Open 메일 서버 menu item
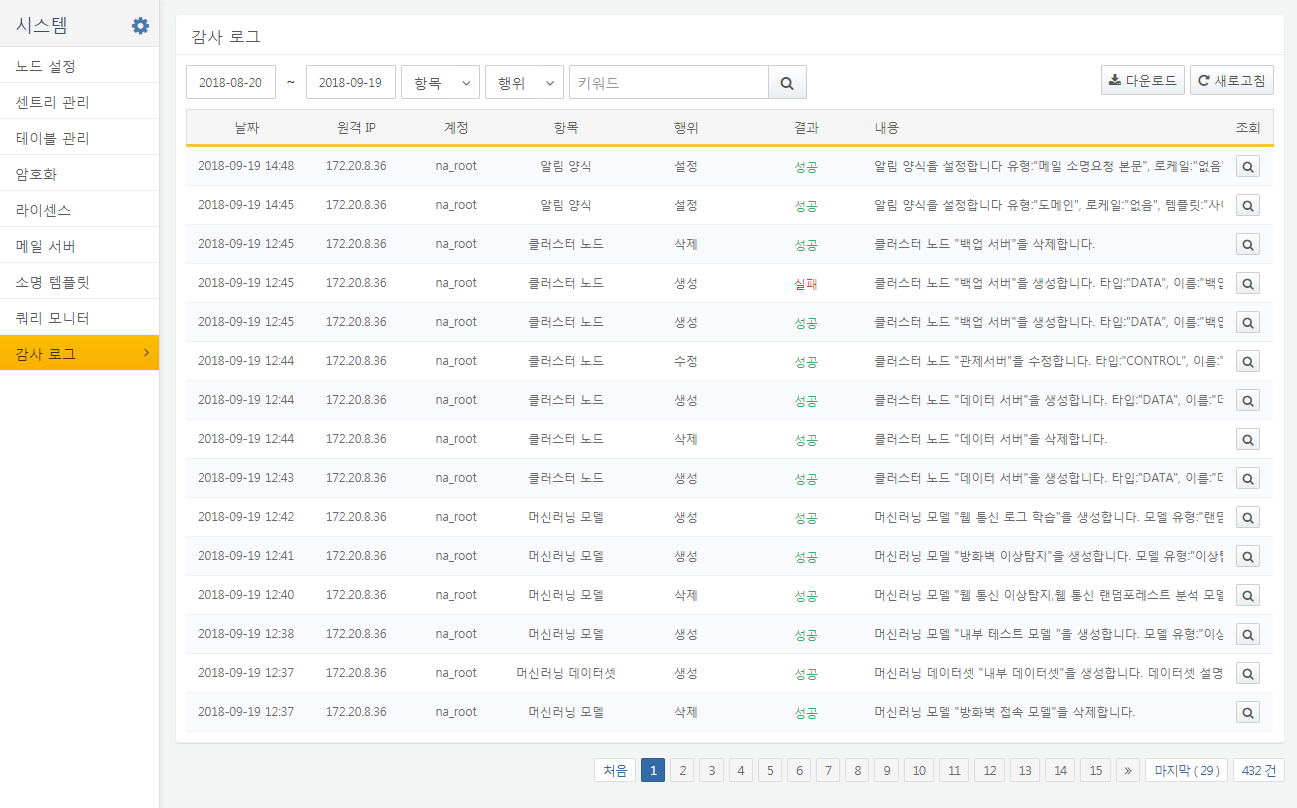The width and height of the screenshot is (1297, 808). click(80, 246)
